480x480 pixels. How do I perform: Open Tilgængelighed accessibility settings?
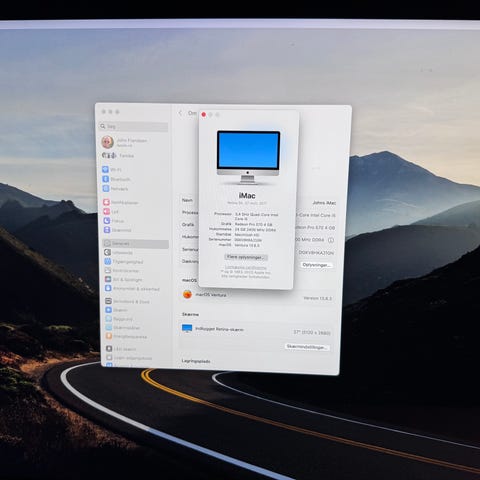click(x=124, y=262)
